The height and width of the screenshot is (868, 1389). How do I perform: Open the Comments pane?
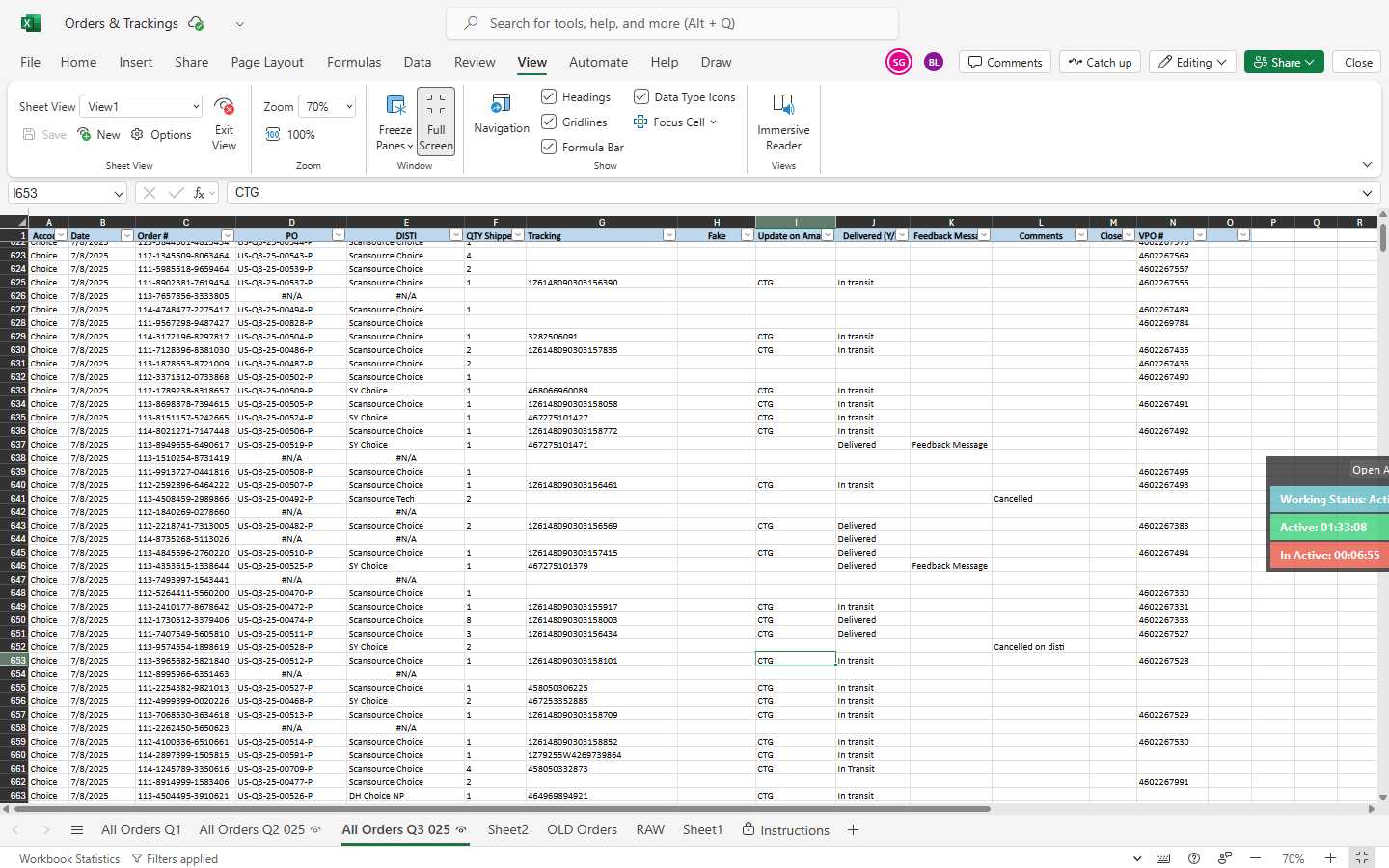1004,62
